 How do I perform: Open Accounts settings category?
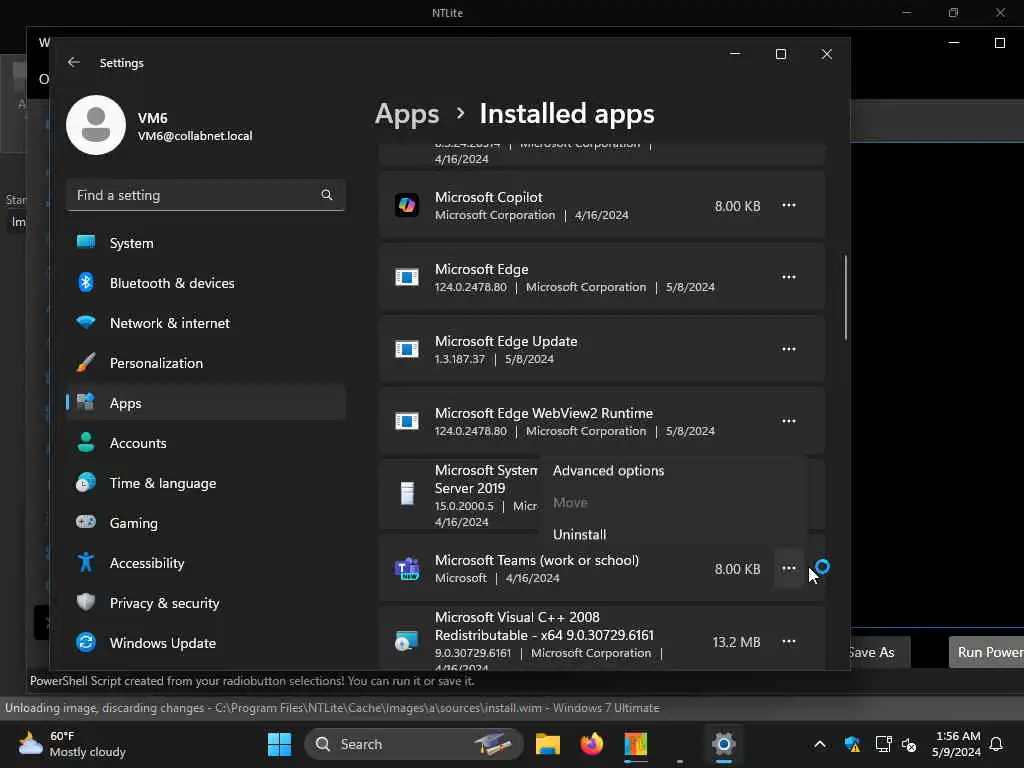206,443
